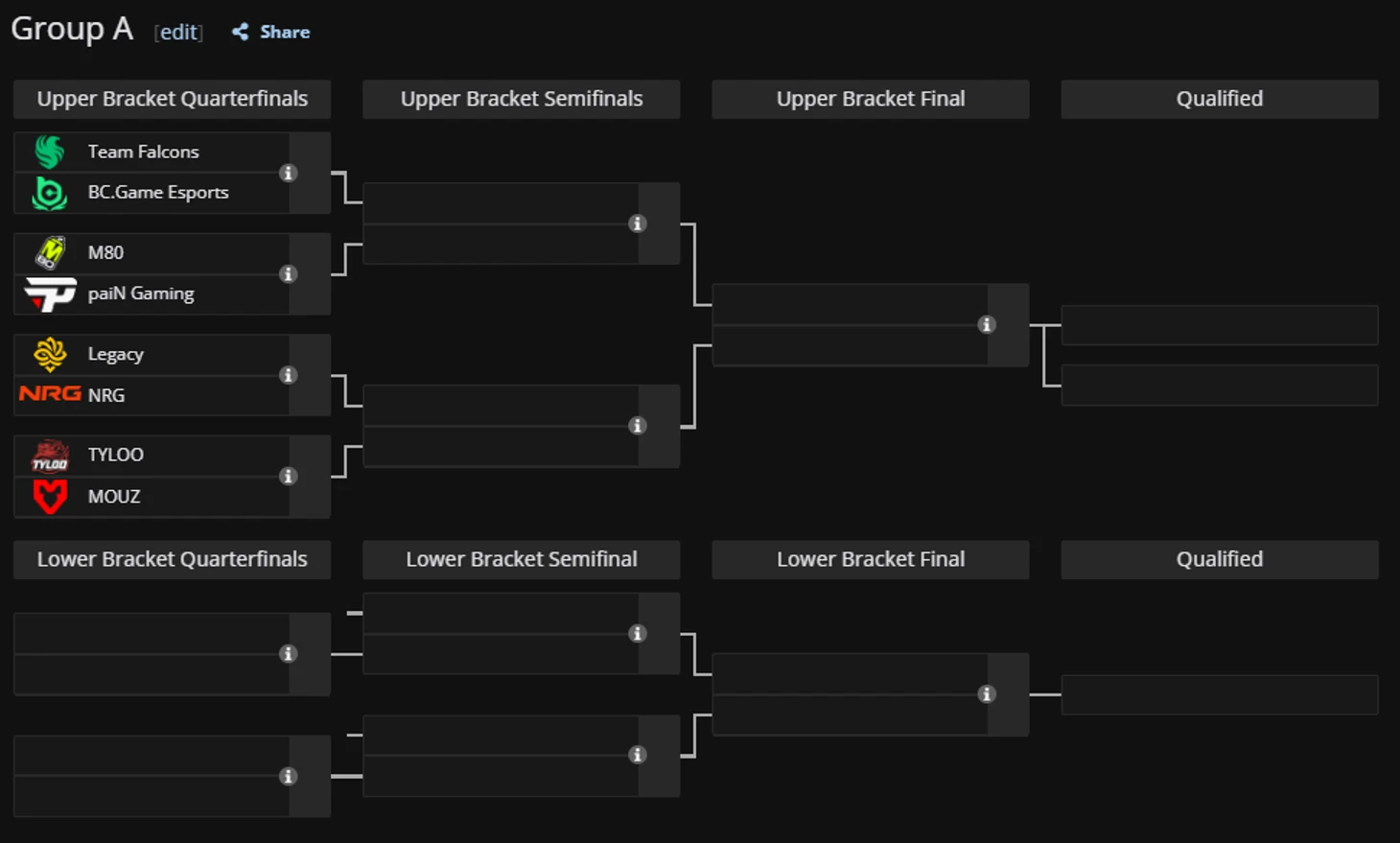Viewport: 1400px width, 843px height.
Task: Open match info for Legacy vs NRG
Action: point(288,375)
